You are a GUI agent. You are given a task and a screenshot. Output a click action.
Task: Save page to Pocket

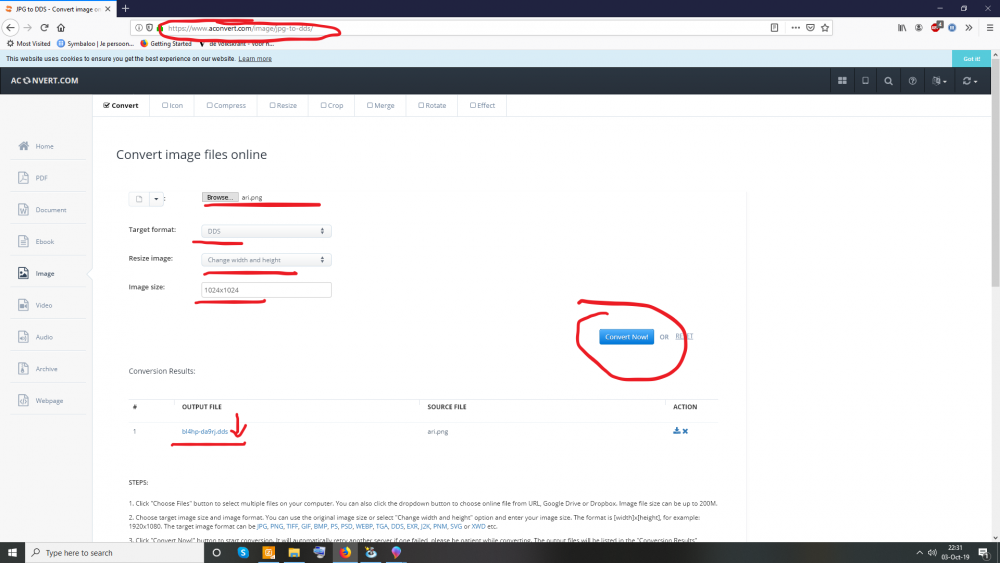[810, 27]
